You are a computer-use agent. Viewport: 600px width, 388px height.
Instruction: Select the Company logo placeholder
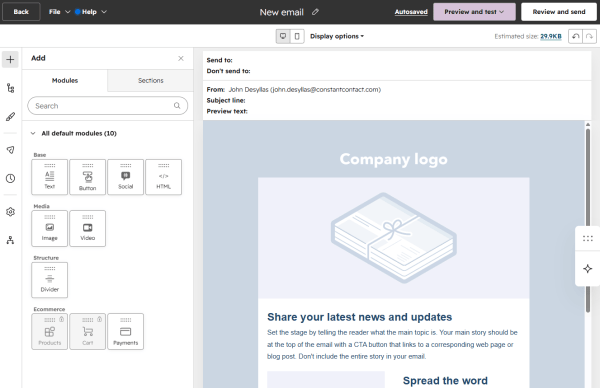(393, 159)
